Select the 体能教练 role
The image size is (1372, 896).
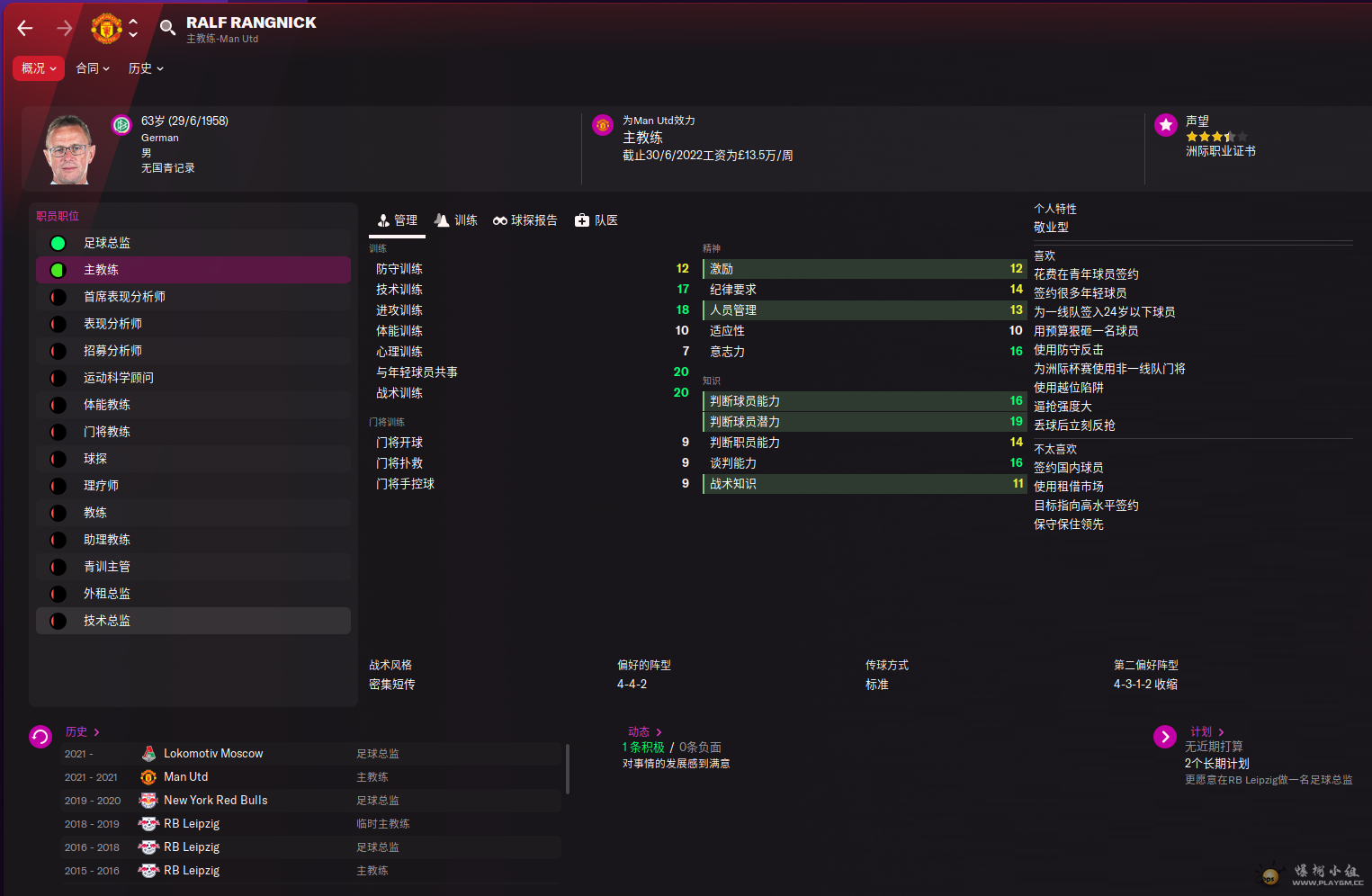pyautogui.click(x=193, y=405)
